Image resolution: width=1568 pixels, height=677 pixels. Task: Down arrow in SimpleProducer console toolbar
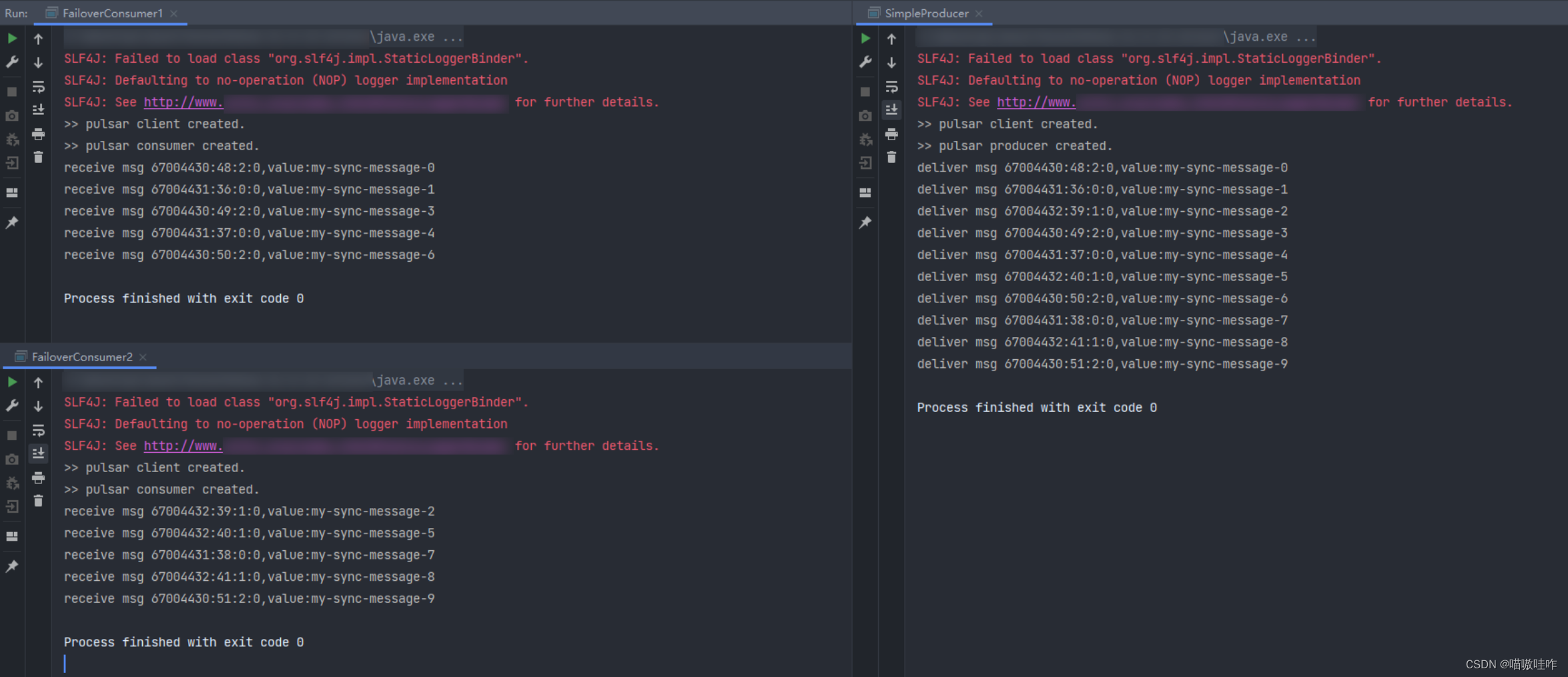click(x=891, y=62)
